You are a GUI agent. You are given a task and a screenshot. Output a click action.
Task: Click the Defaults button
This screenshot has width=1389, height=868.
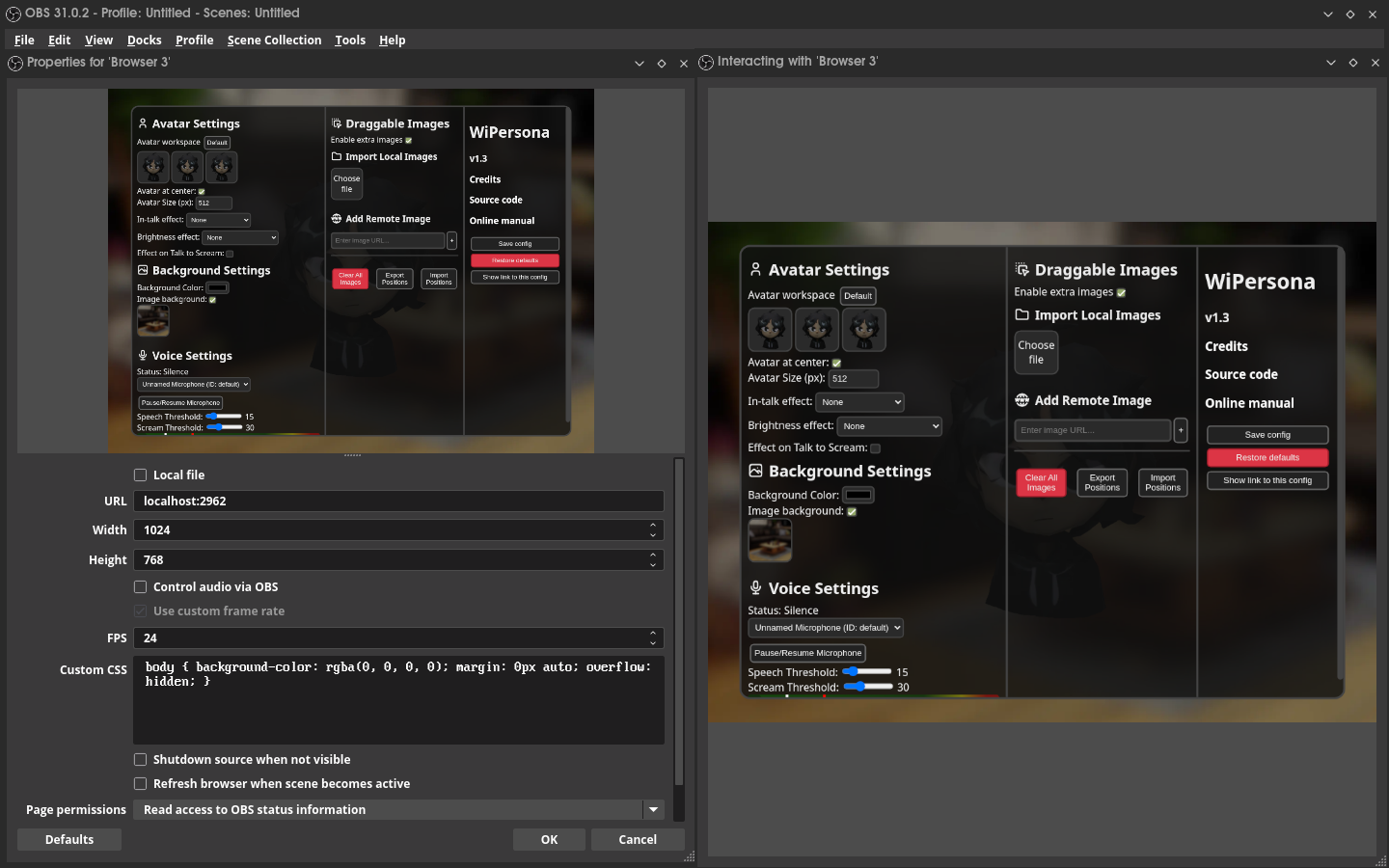point(69,840)
